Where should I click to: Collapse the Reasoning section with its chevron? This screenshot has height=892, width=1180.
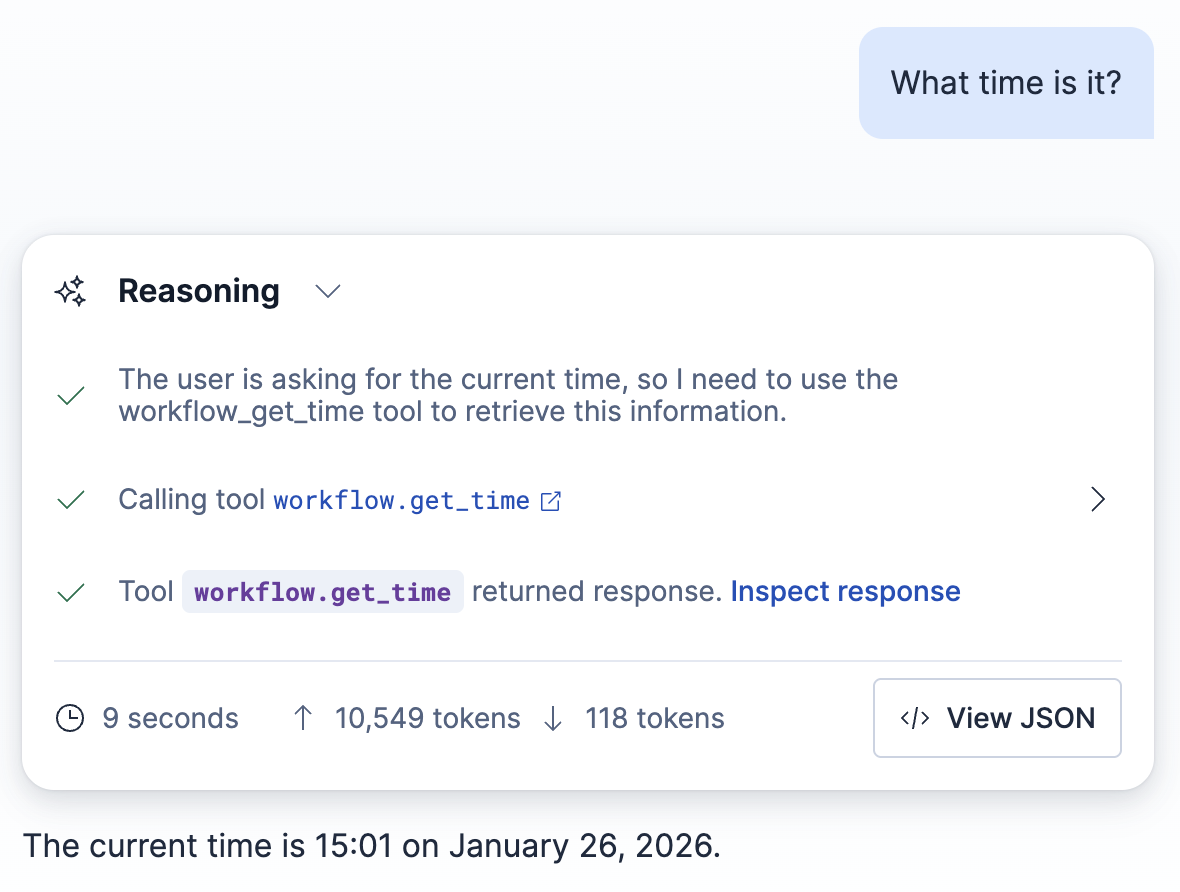point(327,292)
